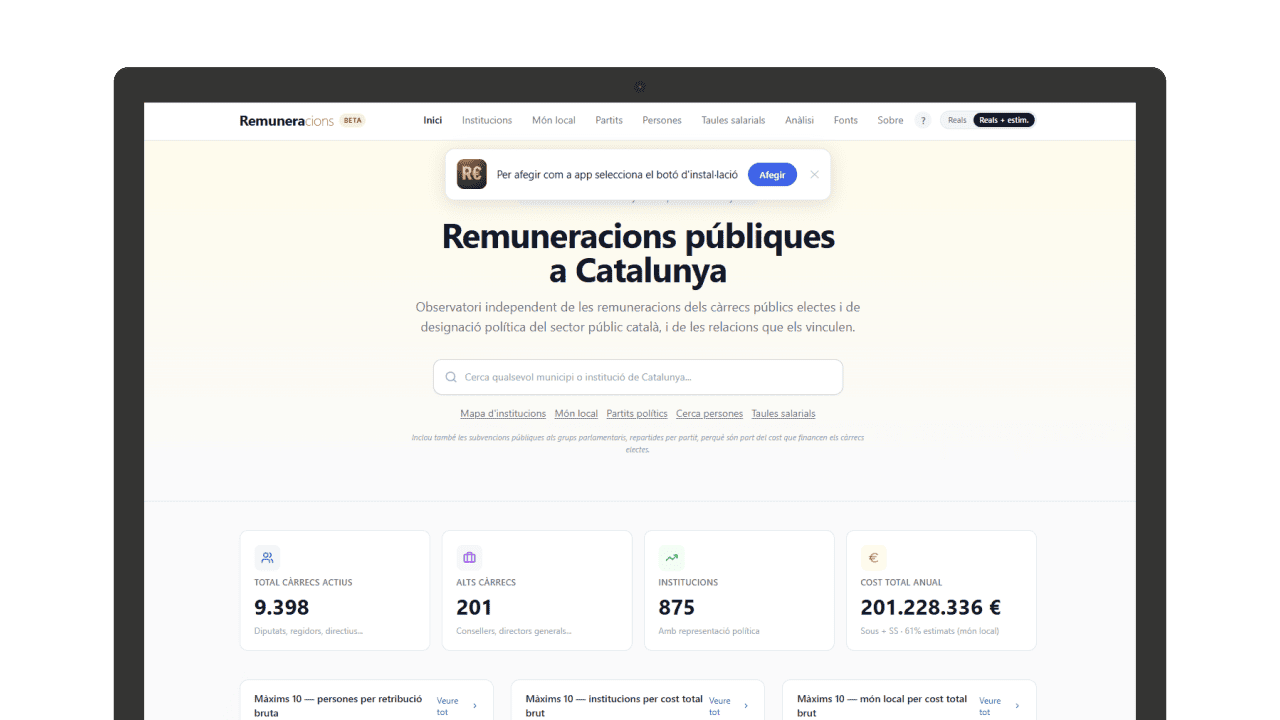Open the help question mark icon
The height and width of the screenshot is (720, 1280).
point(922,120)
